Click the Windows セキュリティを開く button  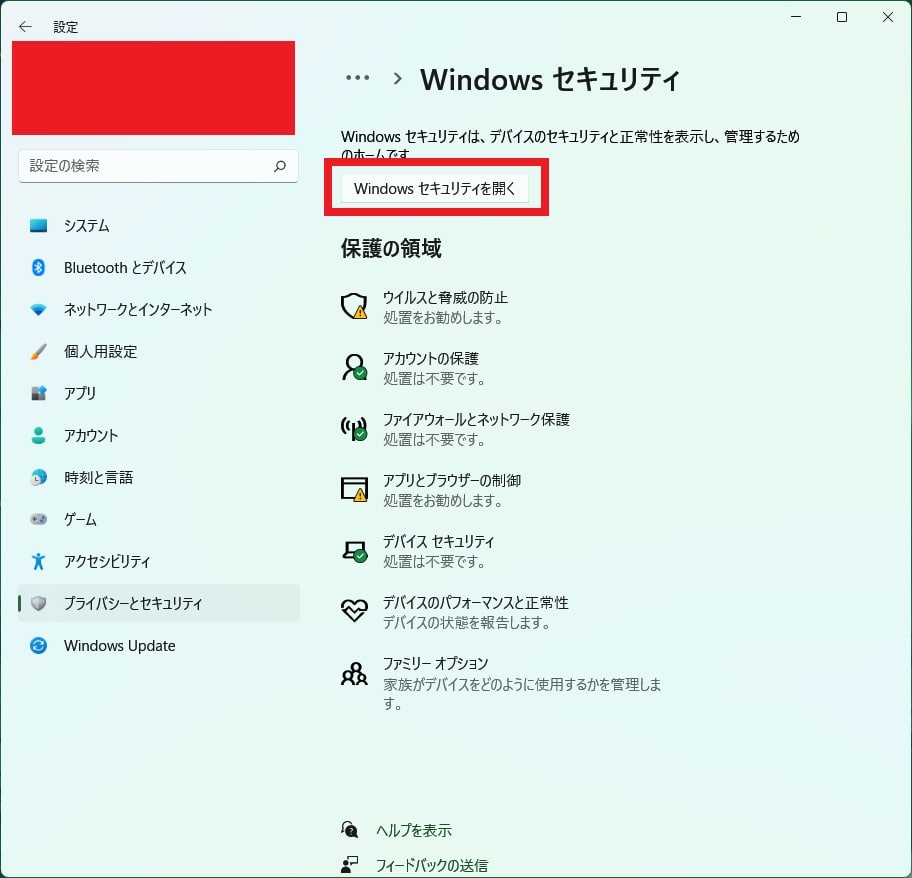click(434, 188)
